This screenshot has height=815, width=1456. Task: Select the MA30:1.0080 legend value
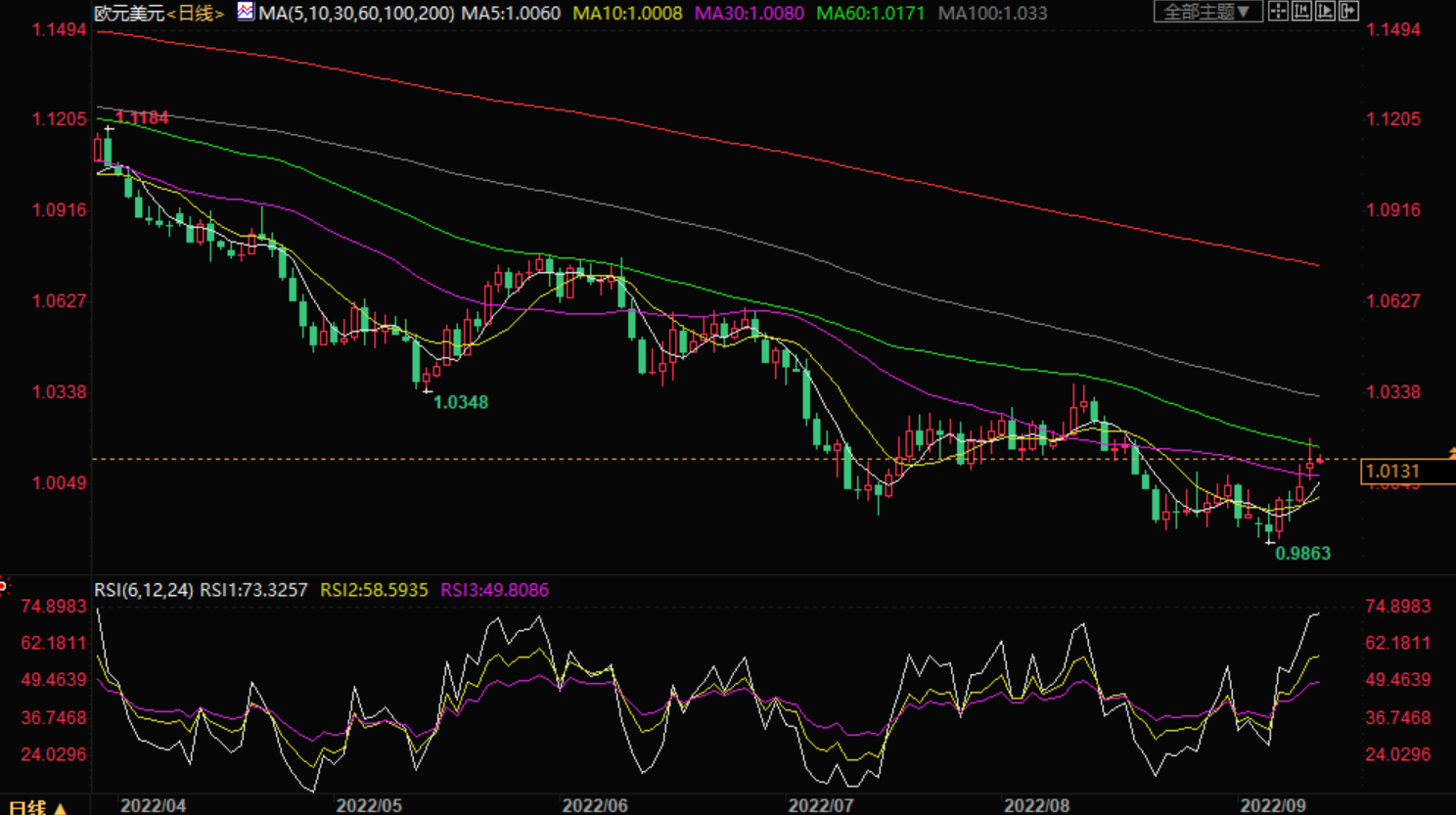(749, 13)
